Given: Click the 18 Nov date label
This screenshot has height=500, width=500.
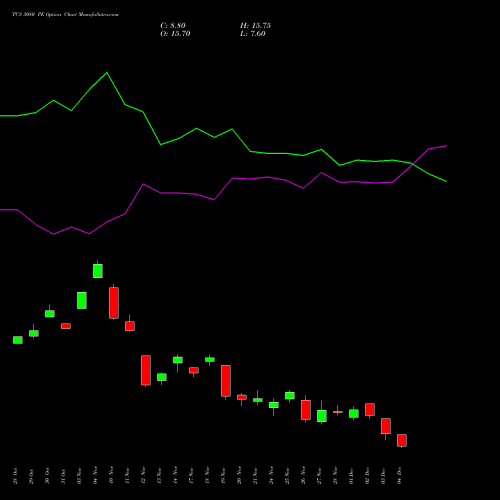Looking at the screenshot, I should click(x=207, y=476).
